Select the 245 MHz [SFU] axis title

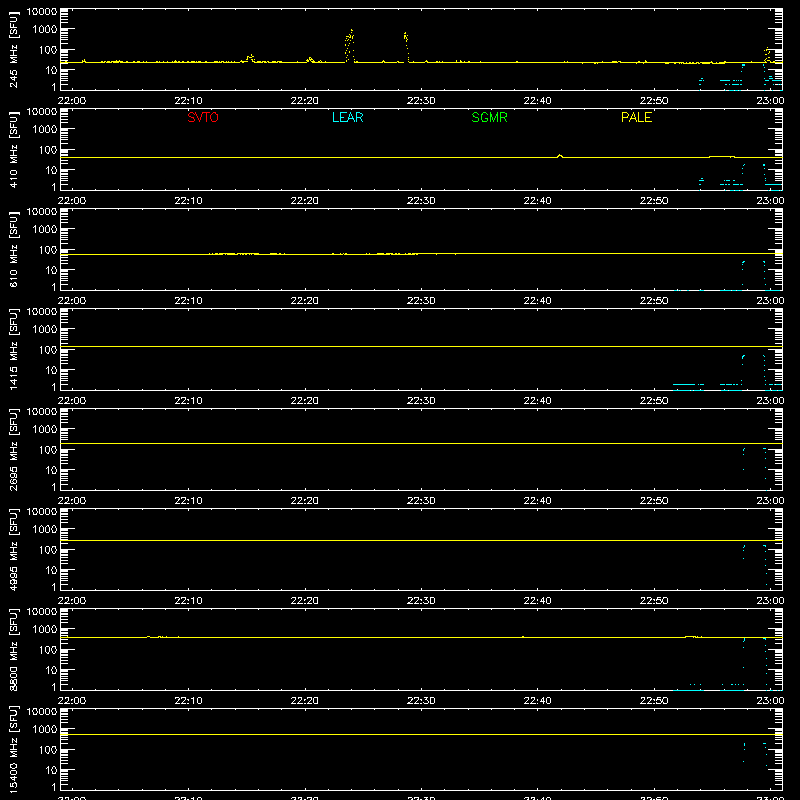click(13, 49)
